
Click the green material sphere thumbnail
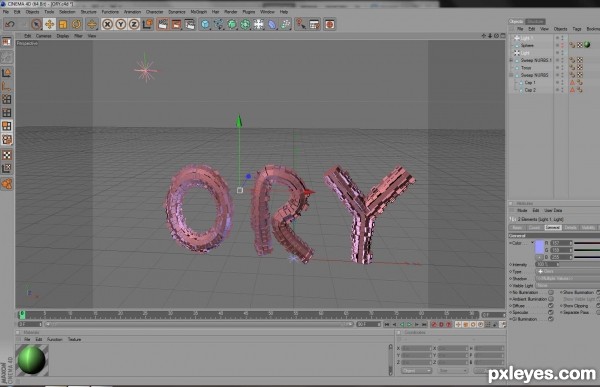tap(32, 360)
